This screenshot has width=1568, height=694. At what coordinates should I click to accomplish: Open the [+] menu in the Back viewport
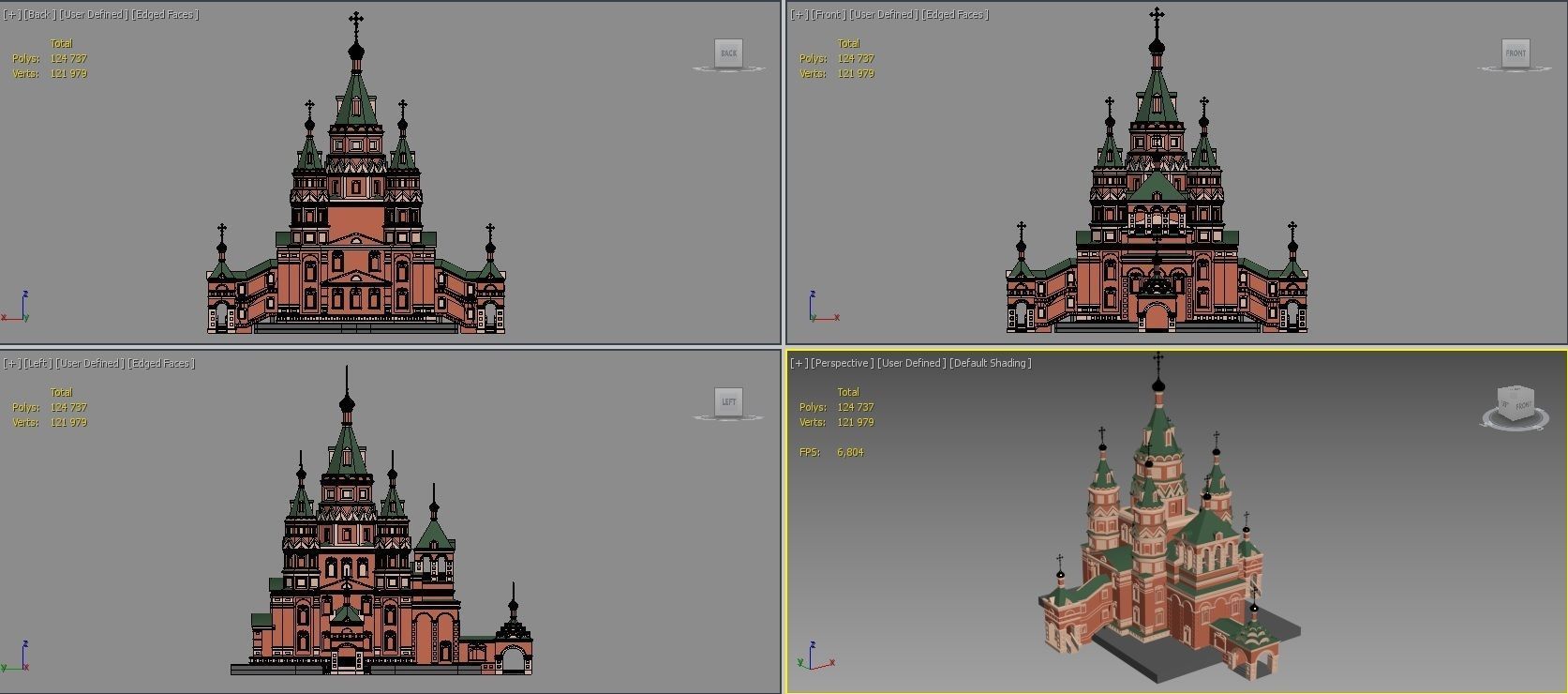pos(11,14)
